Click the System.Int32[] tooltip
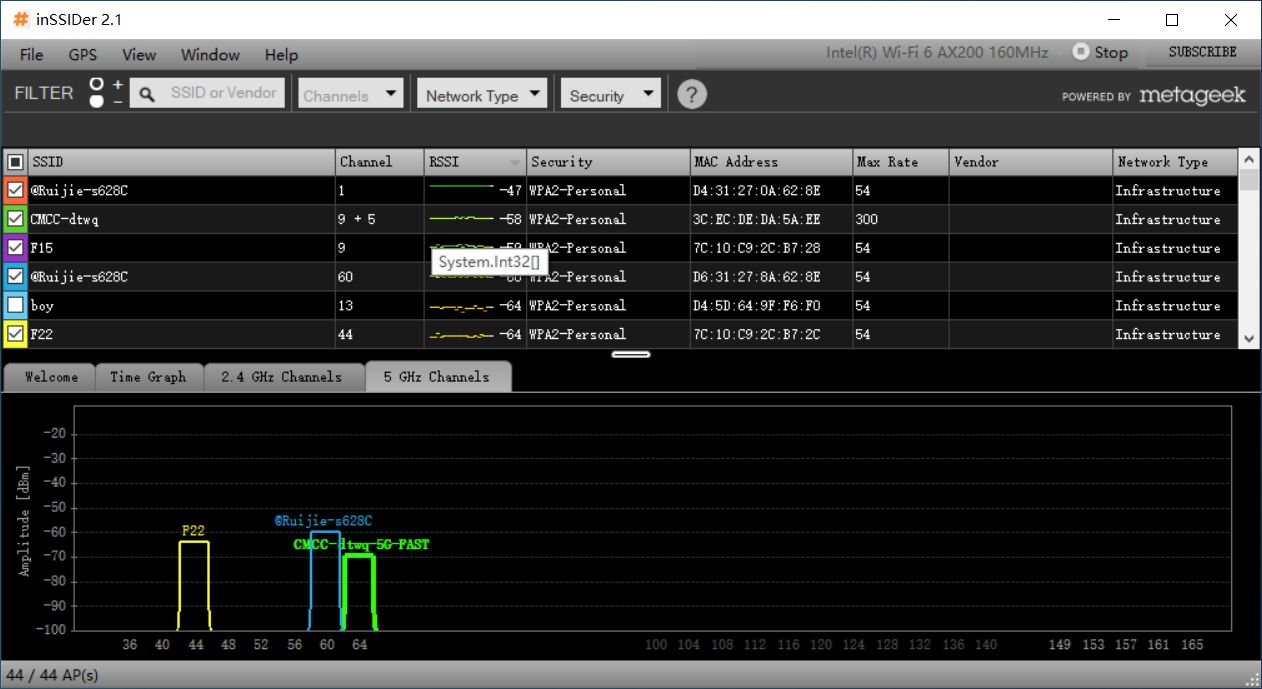Screen dimensions: 1262x689 coord(488,262)
